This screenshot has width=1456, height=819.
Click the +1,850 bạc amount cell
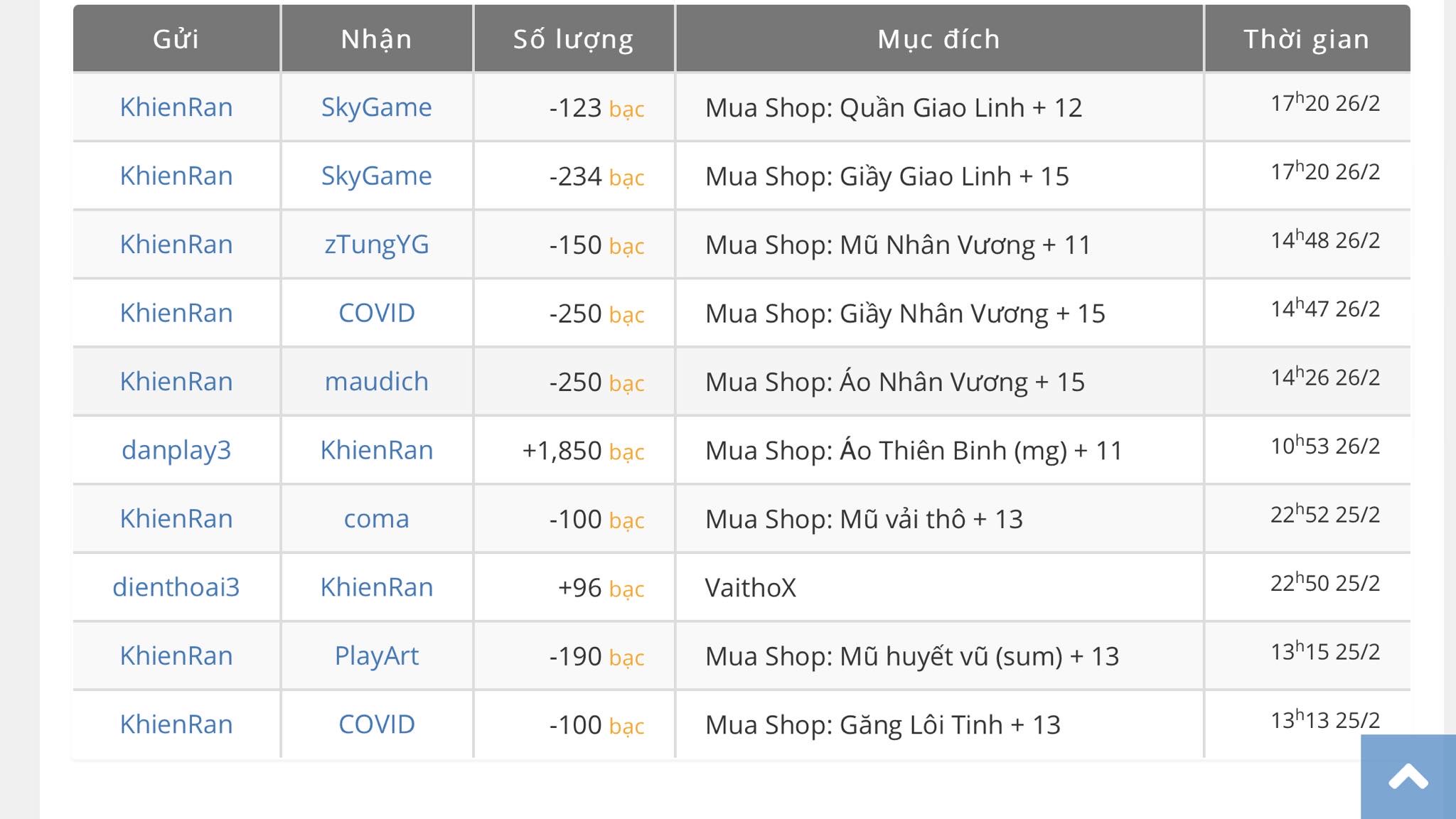coord(582,451)
